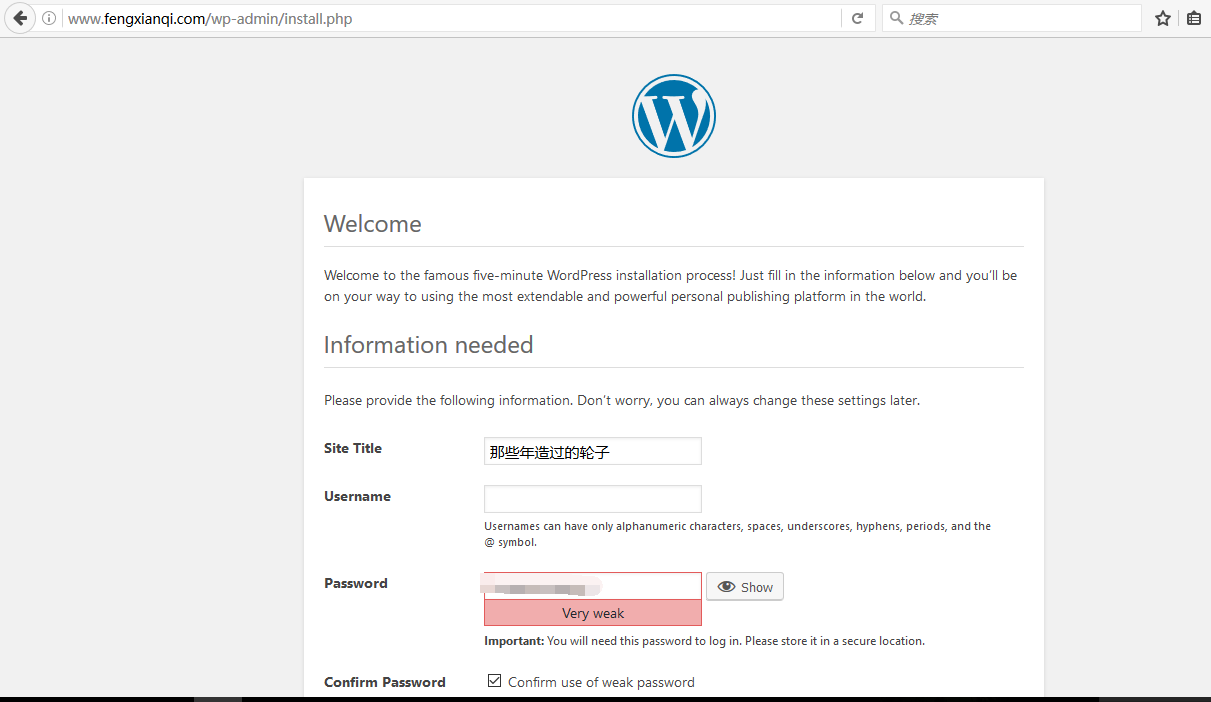Focus the URL address bar
1211x702 pixels.
pos(450,18)
